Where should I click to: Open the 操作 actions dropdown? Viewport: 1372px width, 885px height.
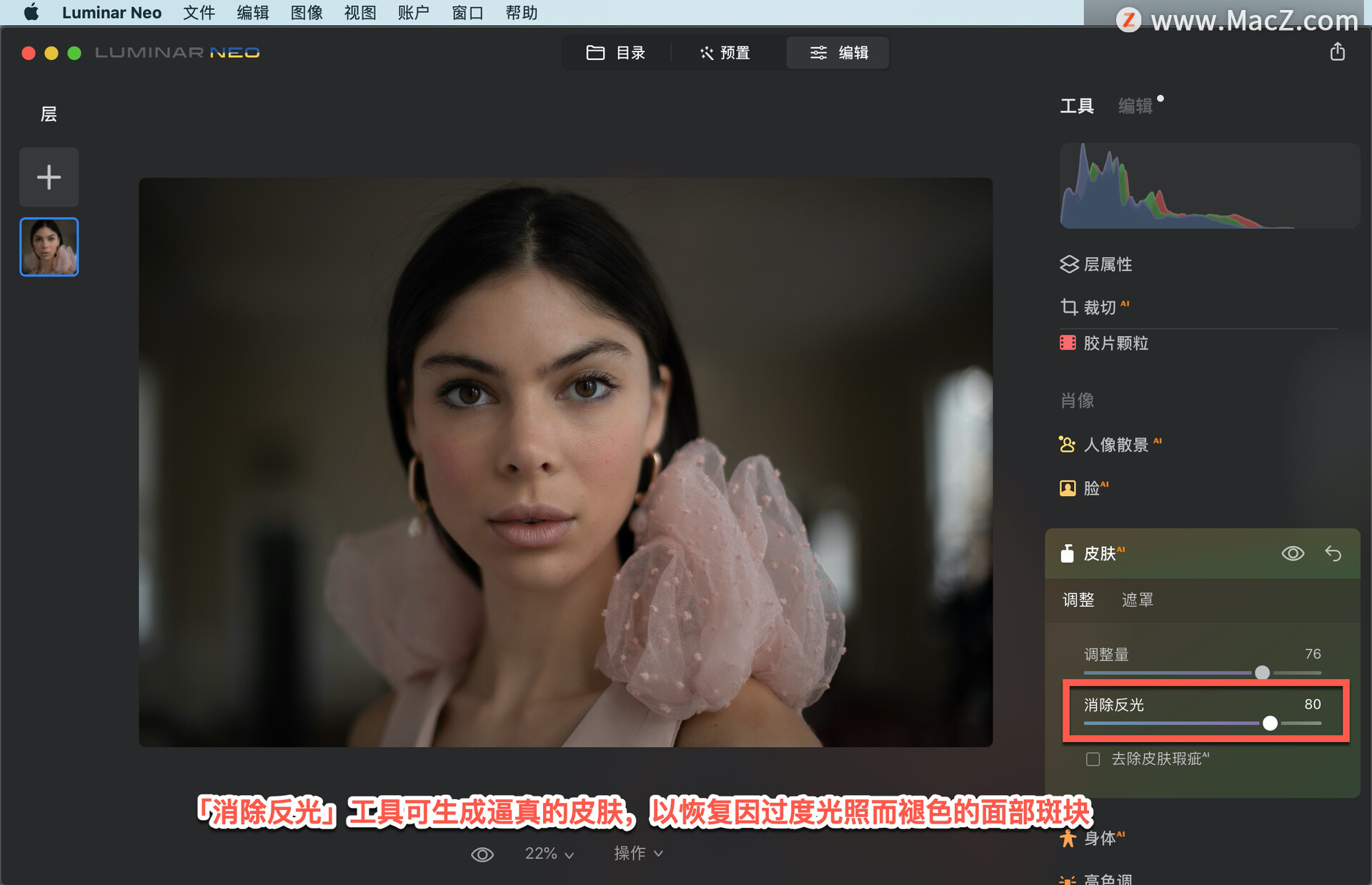[638, 854]
